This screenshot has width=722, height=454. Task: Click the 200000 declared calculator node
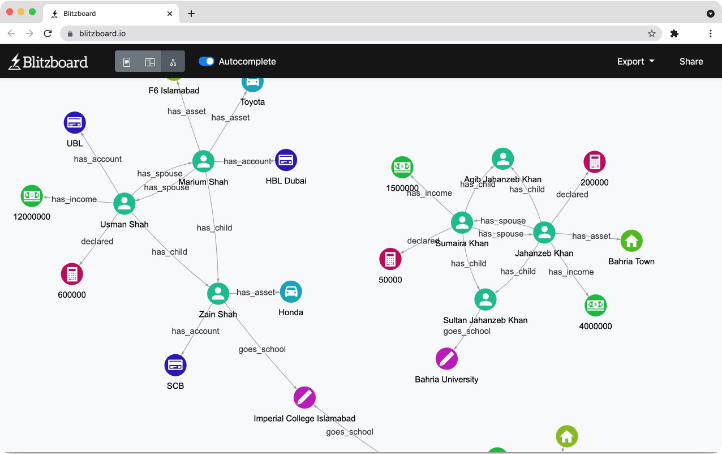594,162
